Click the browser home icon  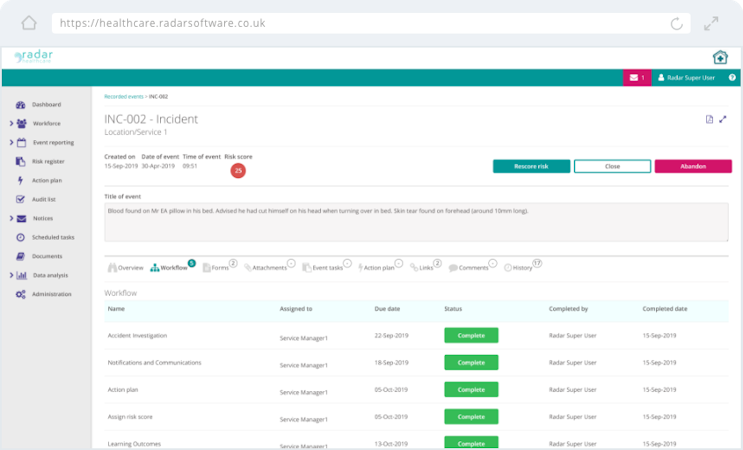pos(29,23)
